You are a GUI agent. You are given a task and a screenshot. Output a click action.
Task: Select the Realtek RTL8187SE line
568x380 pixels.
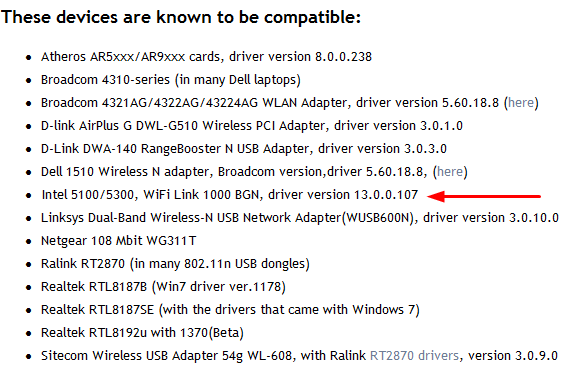coord(230,310)
